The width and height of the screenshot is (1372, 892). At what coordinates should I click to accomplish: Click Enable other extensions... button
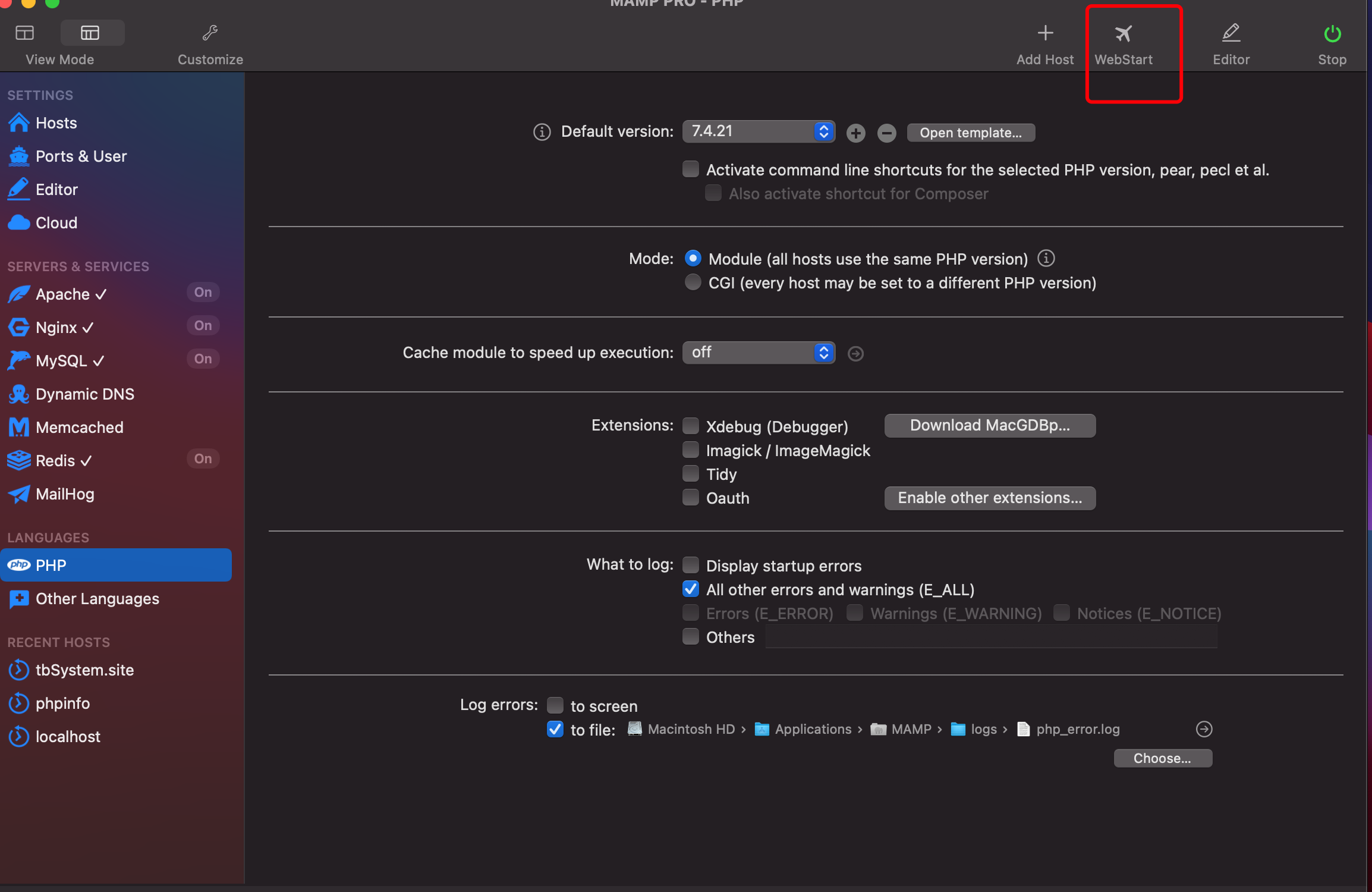click(x=989, y=498)
